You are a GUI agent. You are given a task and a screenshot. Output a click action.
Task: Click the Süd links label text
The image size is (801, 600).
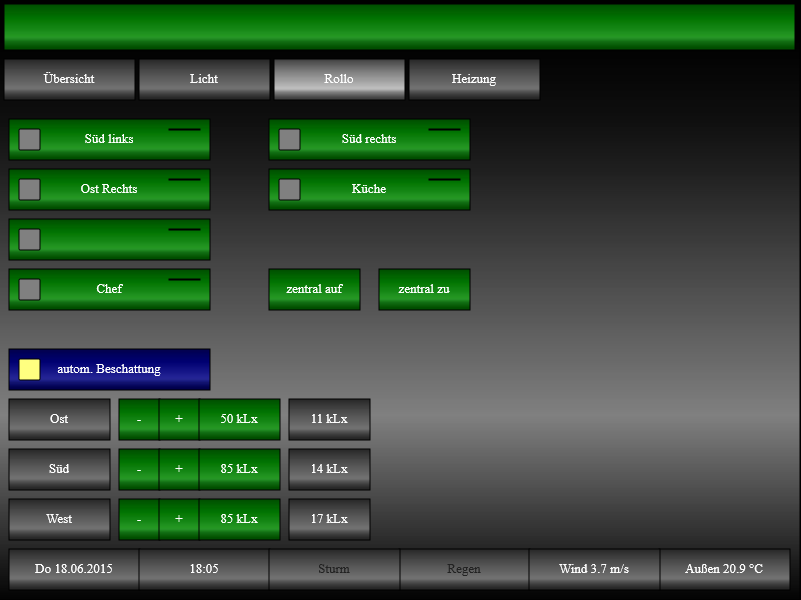click(x=109, y=139)
